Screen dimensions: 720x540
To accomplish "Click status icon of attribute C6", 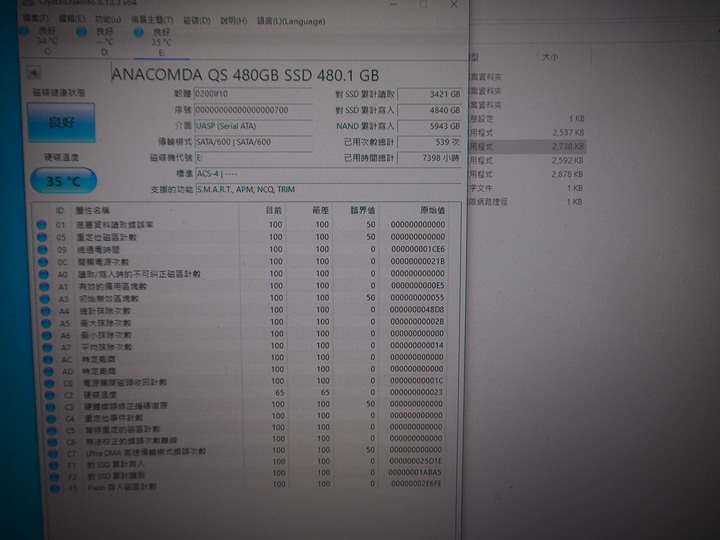I will pyautogui.click(x=52, y=443).
